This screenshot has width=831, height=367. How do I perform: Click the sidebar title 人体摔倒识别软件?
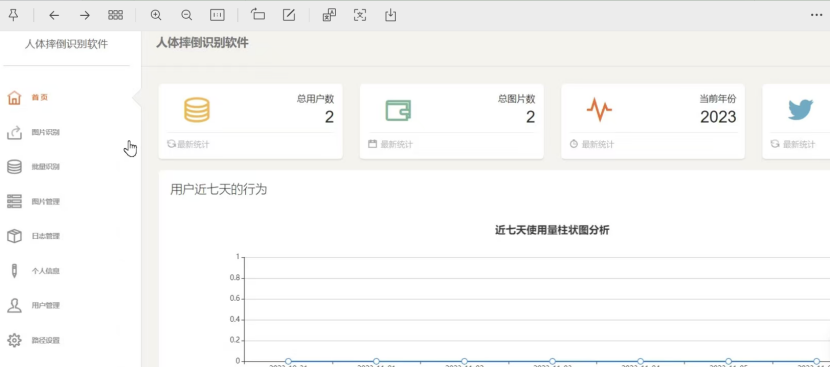[66, 45]
